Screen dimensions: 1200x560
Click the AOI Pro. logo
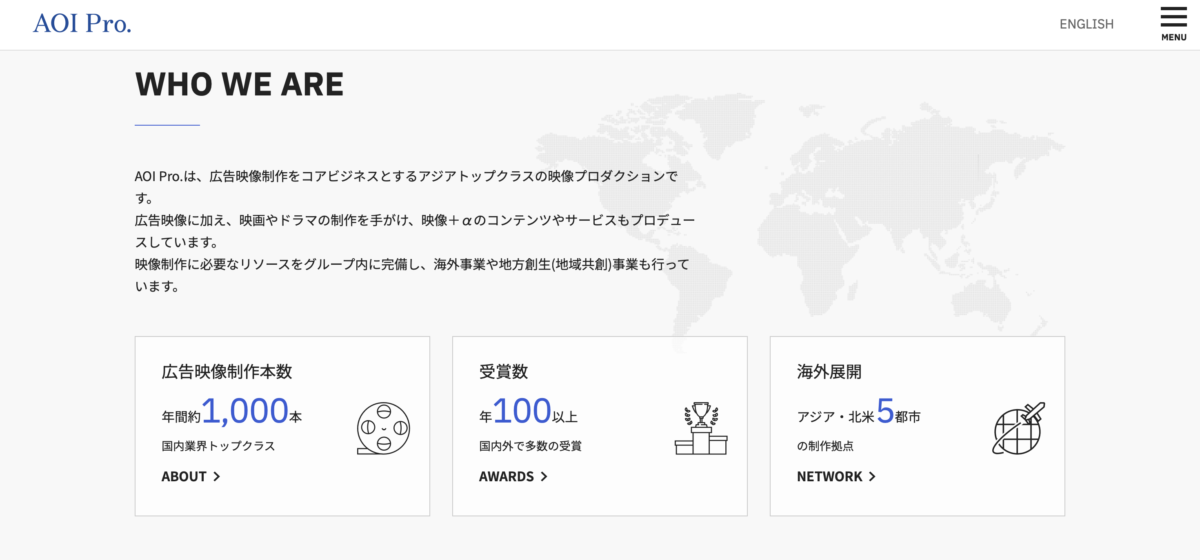click(82, 24)
